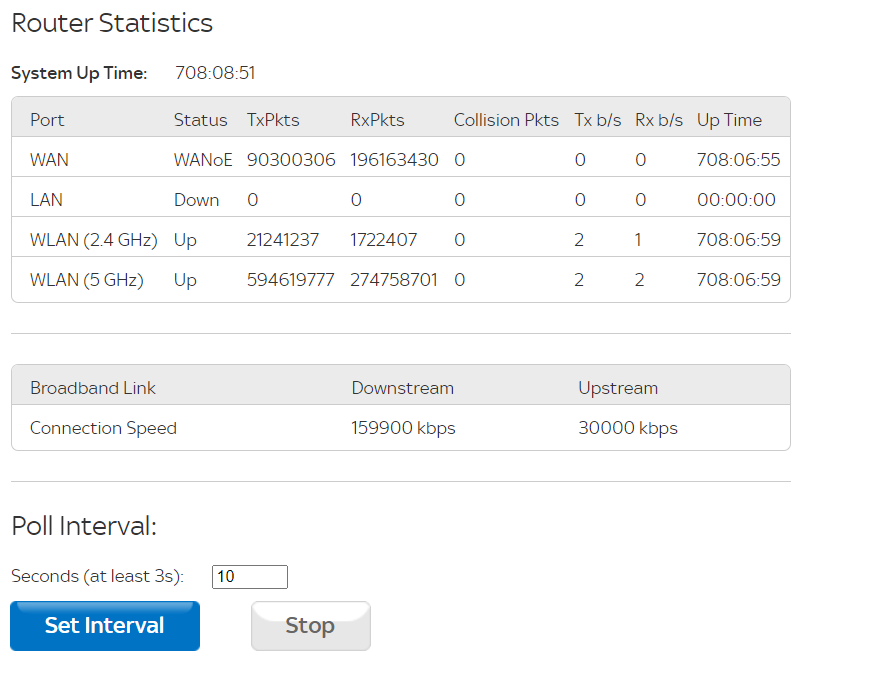Click the Collision Pkts column header

pyautogui.click(x=506, y=120)
